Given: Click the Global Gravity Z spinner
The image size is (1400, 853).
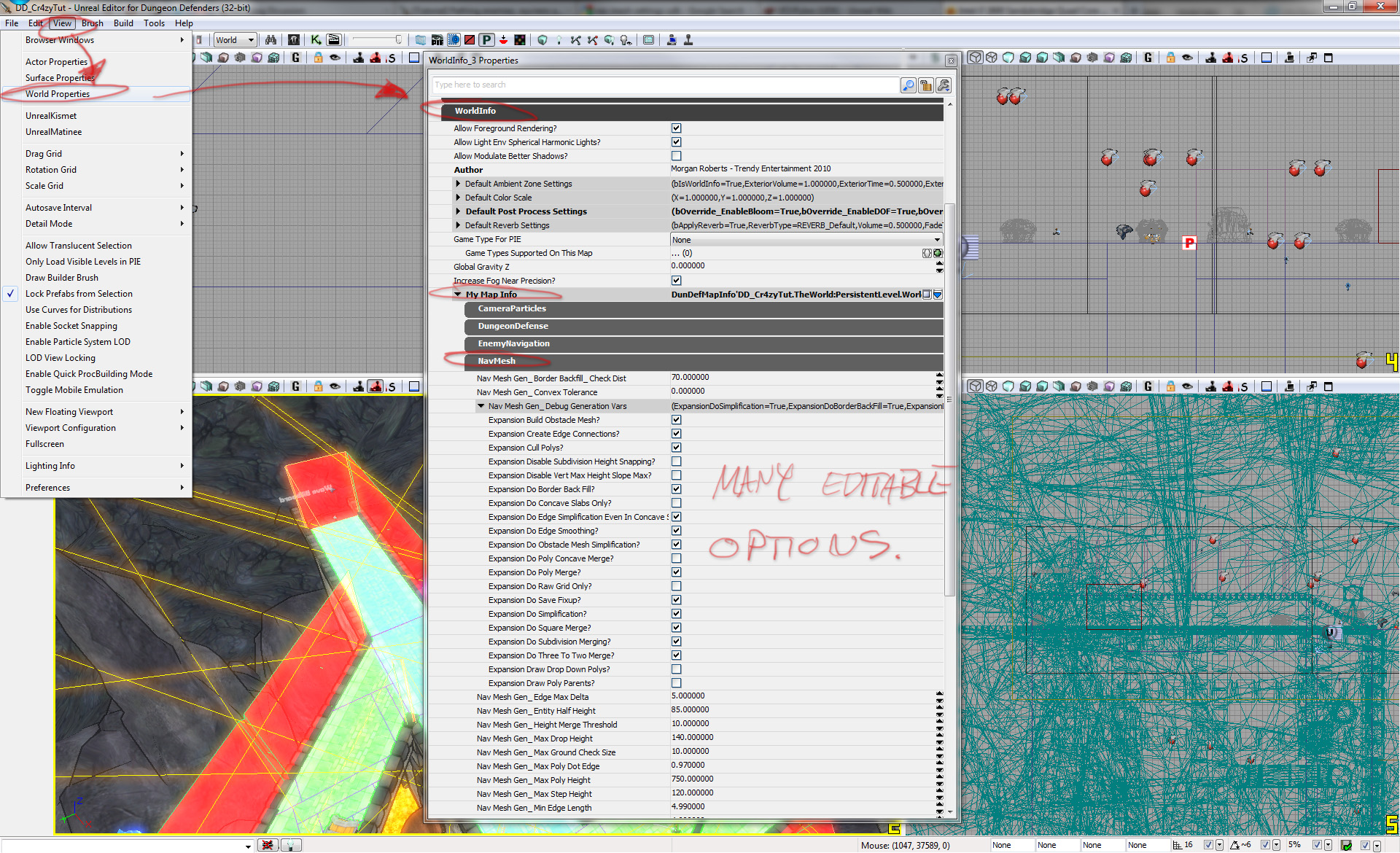Looking at the screenshot, I should pyautogui.click(x=939, y=267).
